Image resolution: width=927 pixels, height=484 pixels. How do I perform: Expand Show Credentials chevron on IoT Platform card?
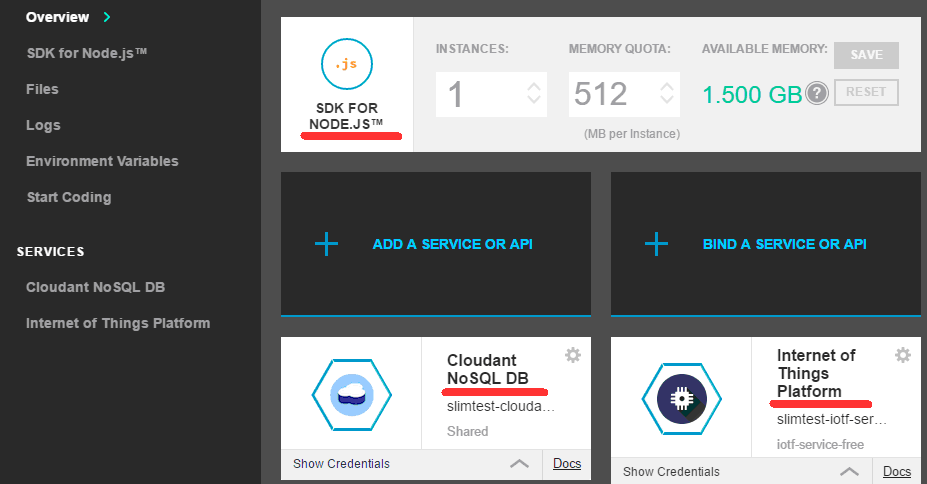[850, 472]
